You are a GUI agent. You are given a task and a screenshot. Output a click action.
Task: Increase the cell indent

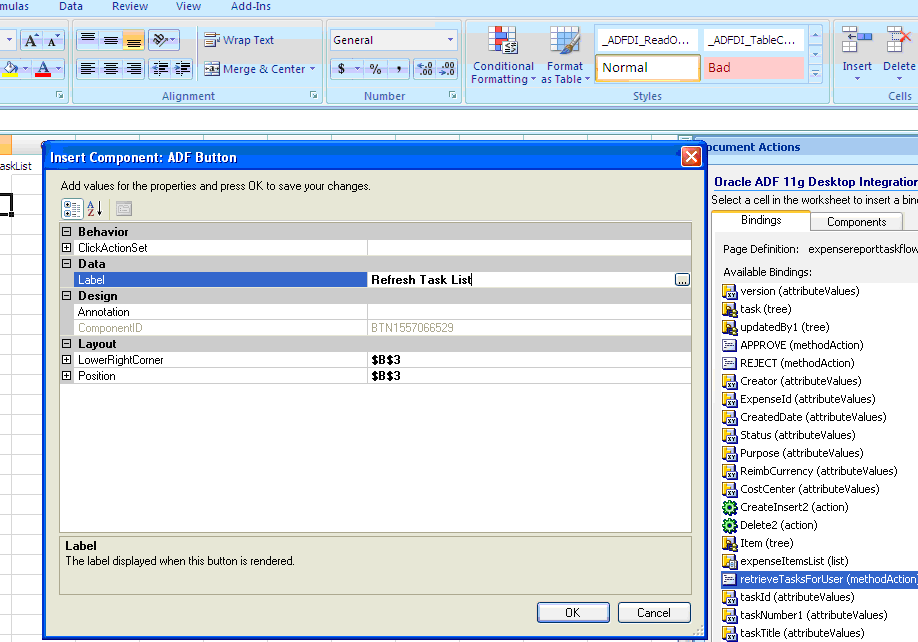click(182, 68)
